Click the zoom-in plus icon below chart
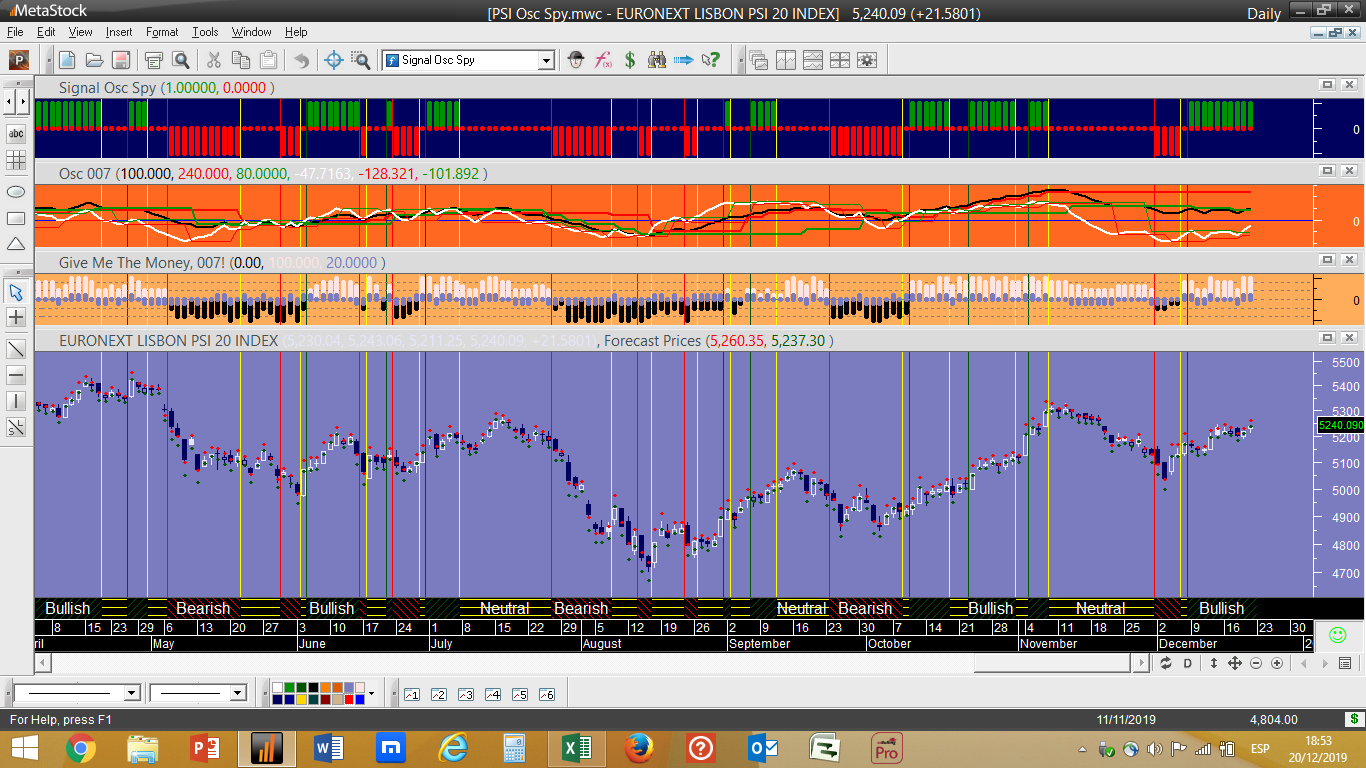 (x=1277, y=663)
